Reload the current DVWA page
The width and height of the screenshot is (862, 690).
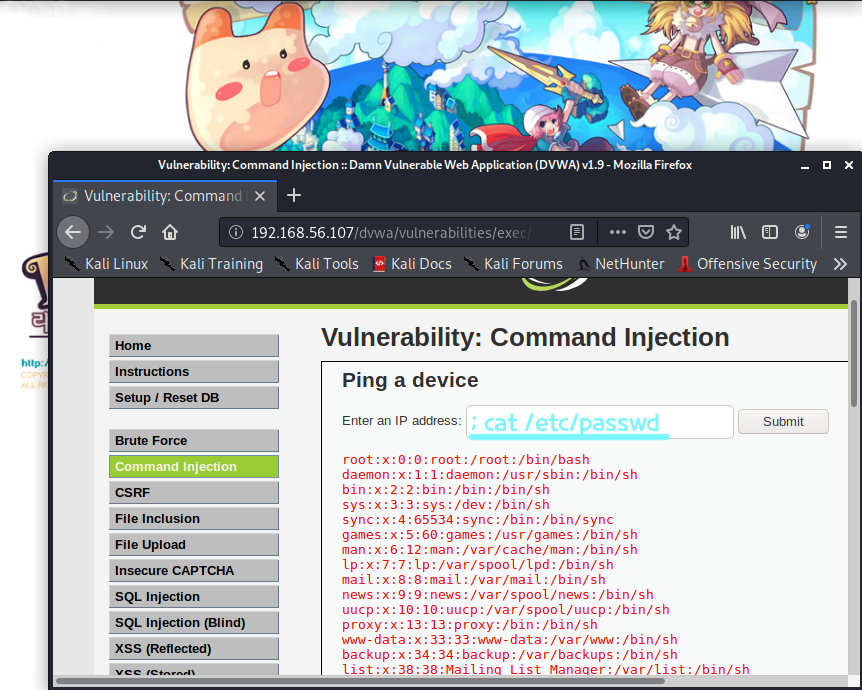[138, 232]
